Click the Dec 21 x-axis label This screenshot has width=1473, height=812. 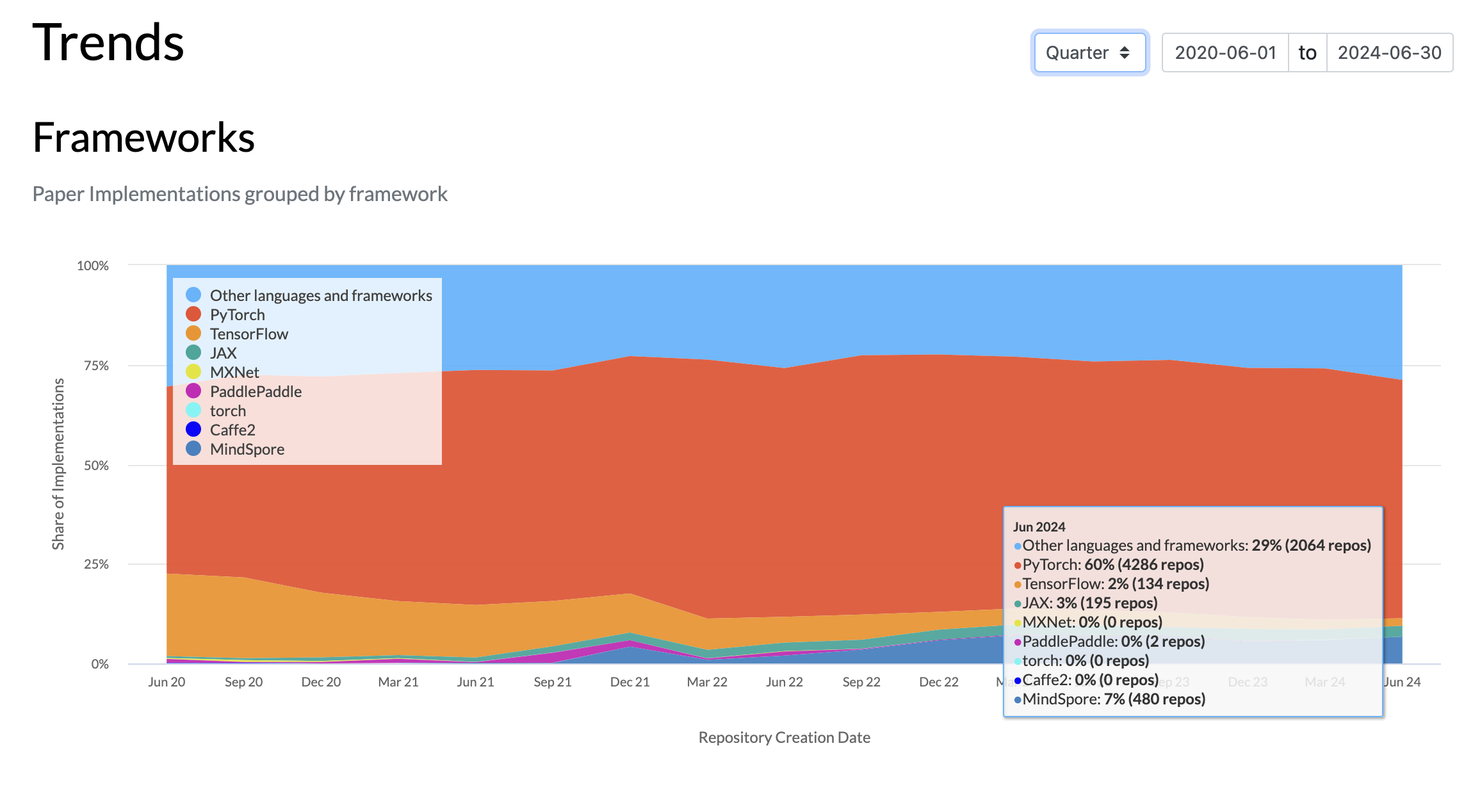tap(630, 682)
